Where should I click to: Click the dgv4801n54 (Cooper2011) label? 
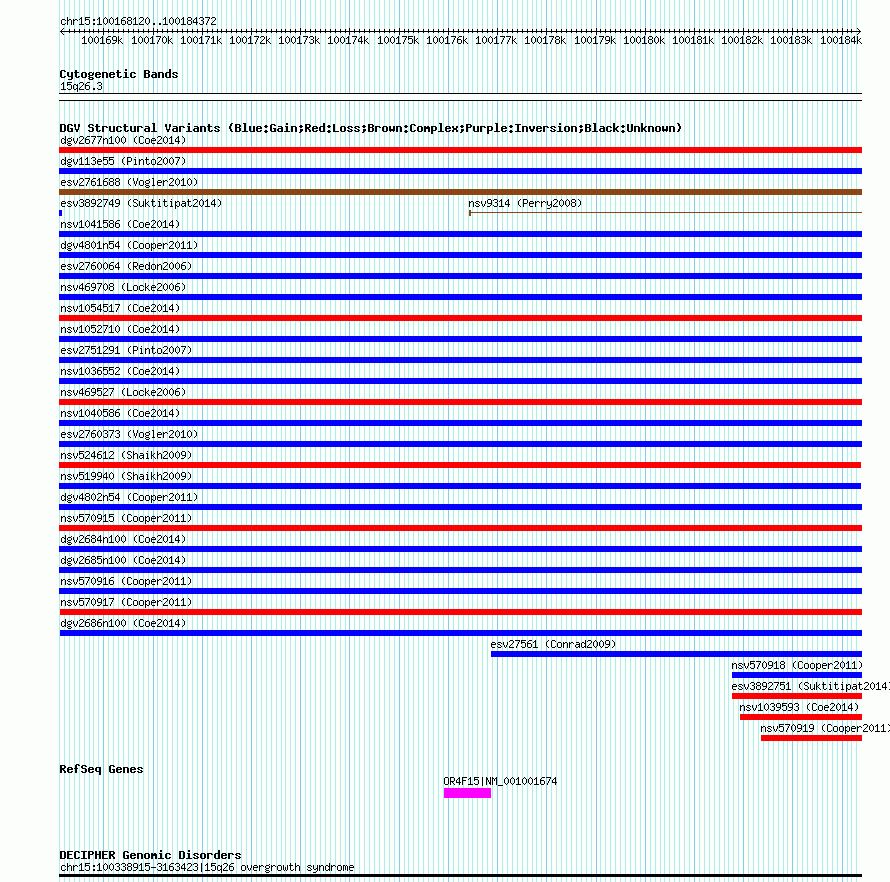[129, 245]
